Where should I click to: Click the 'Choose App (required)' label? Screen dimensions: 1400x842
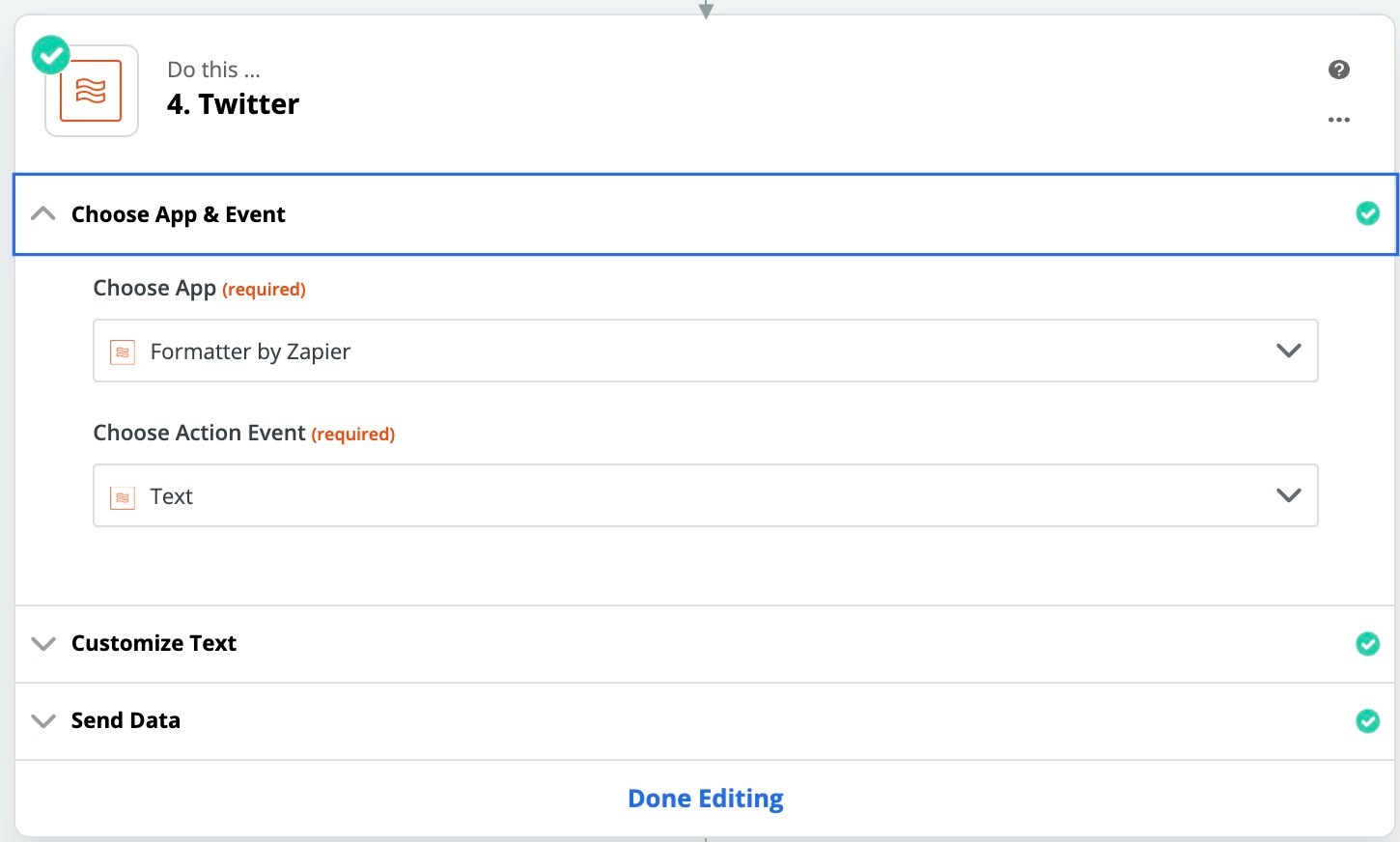point(199,289)
